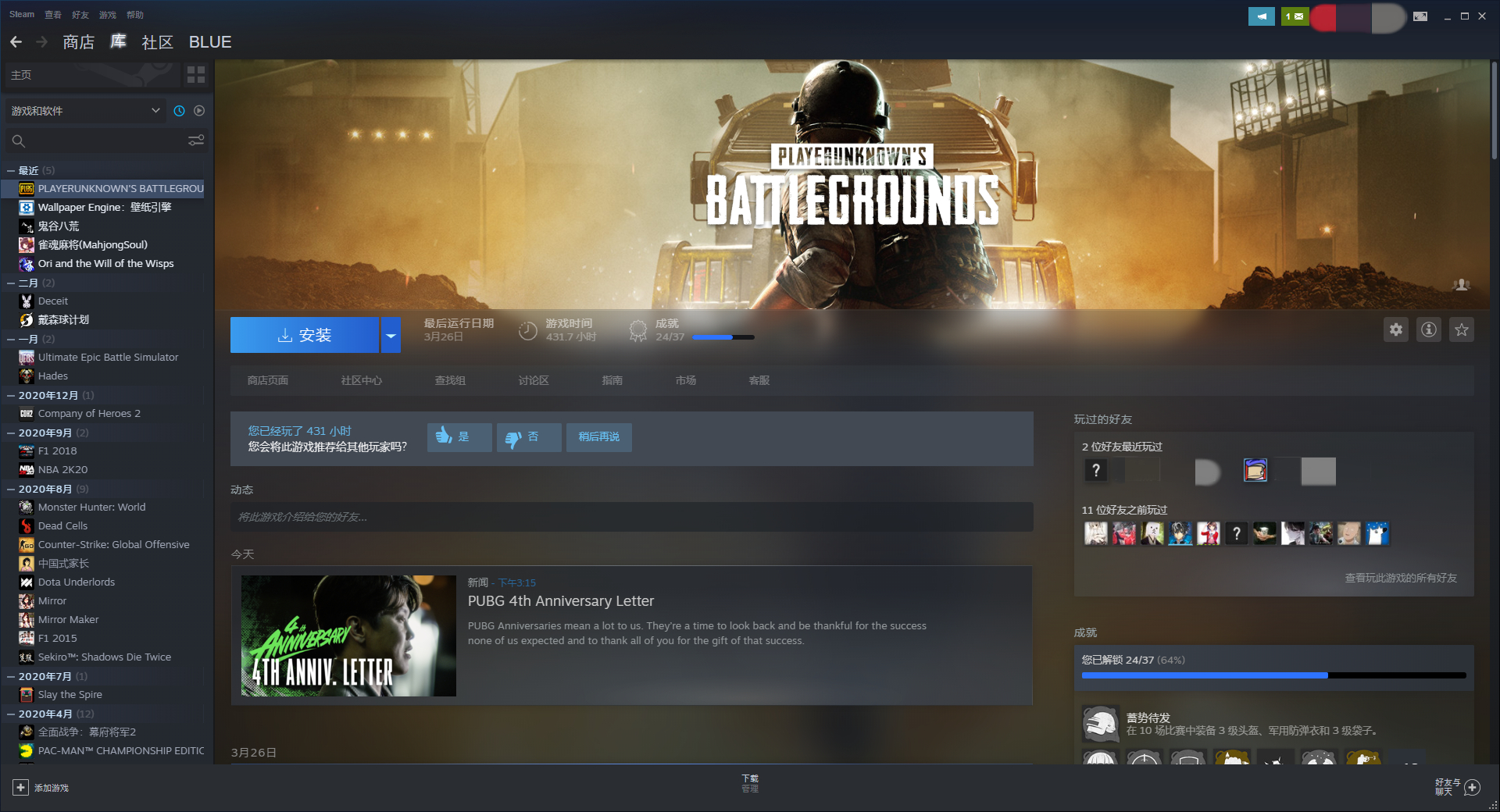
Task: Click the blue 安装 install button
Action: pos(304,336)
